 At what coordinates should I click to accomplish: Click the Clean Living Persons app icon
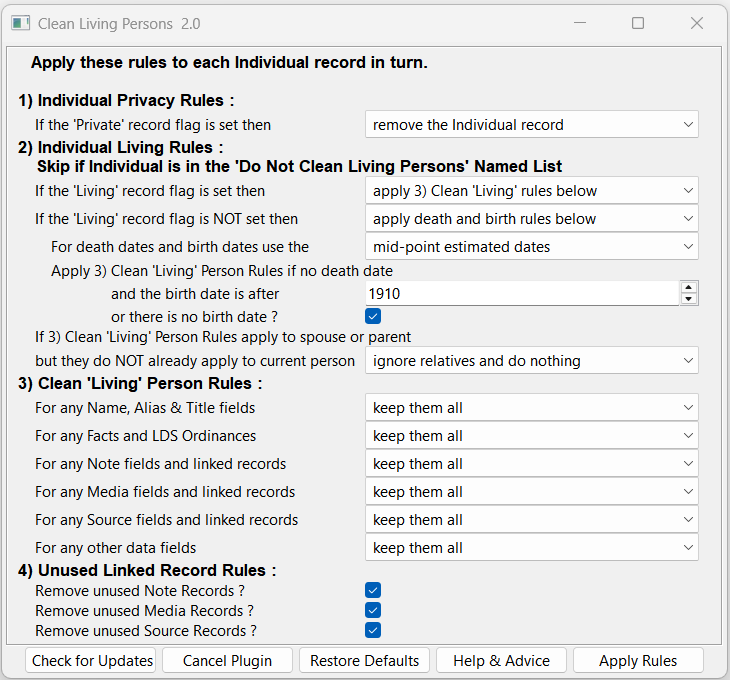20,23
